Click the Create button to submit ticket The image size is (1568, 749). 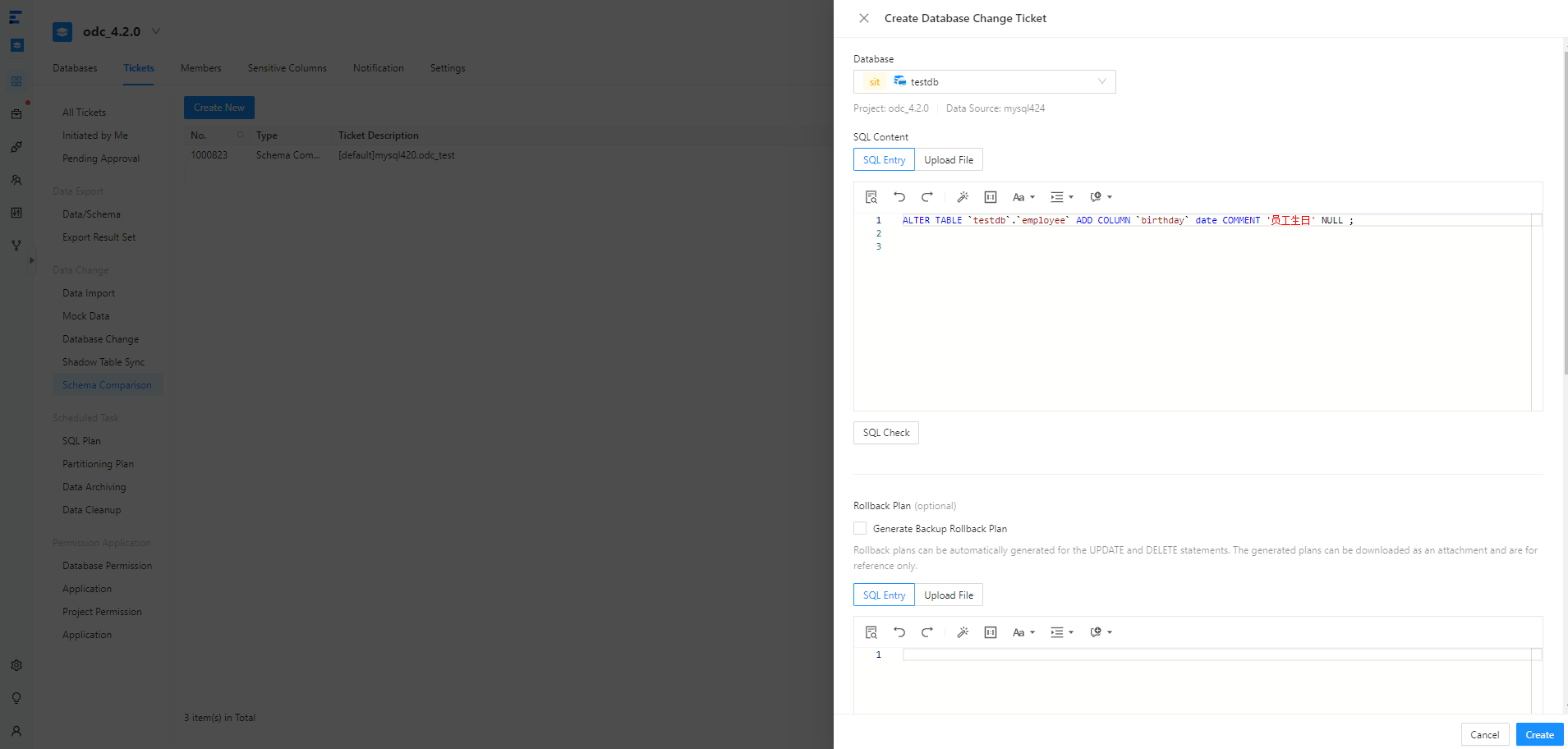(1539, 735)
